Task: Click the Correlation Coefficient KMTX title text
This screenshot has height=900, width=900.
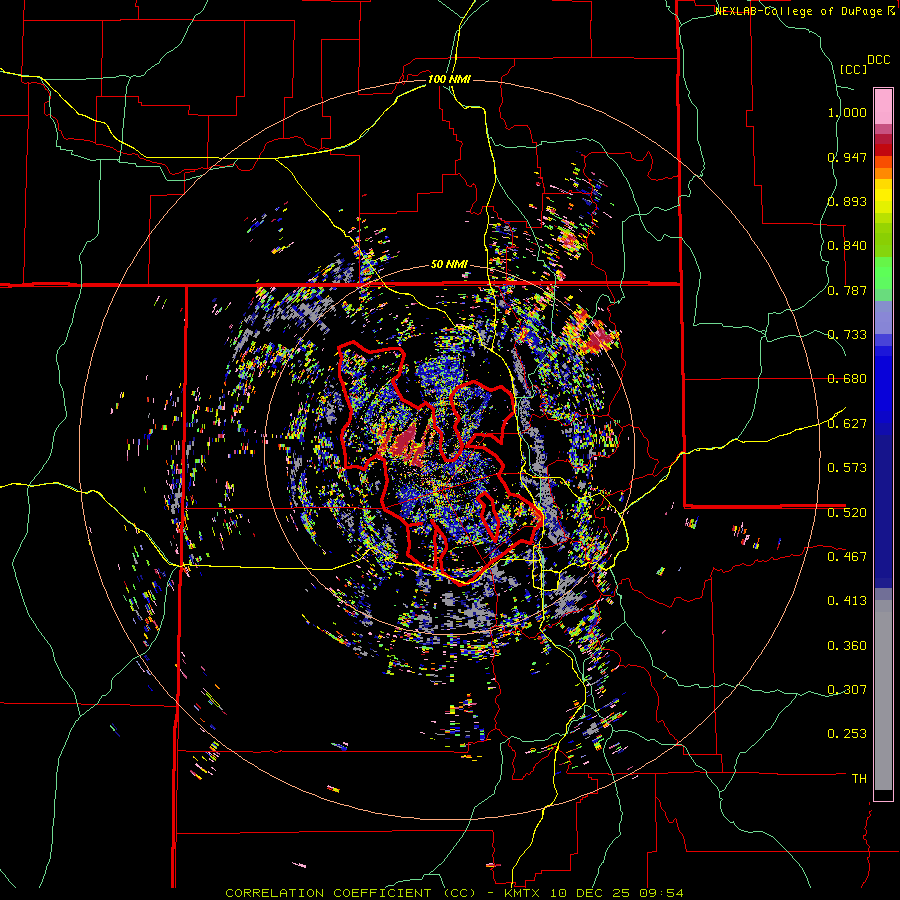Action: 454,893
